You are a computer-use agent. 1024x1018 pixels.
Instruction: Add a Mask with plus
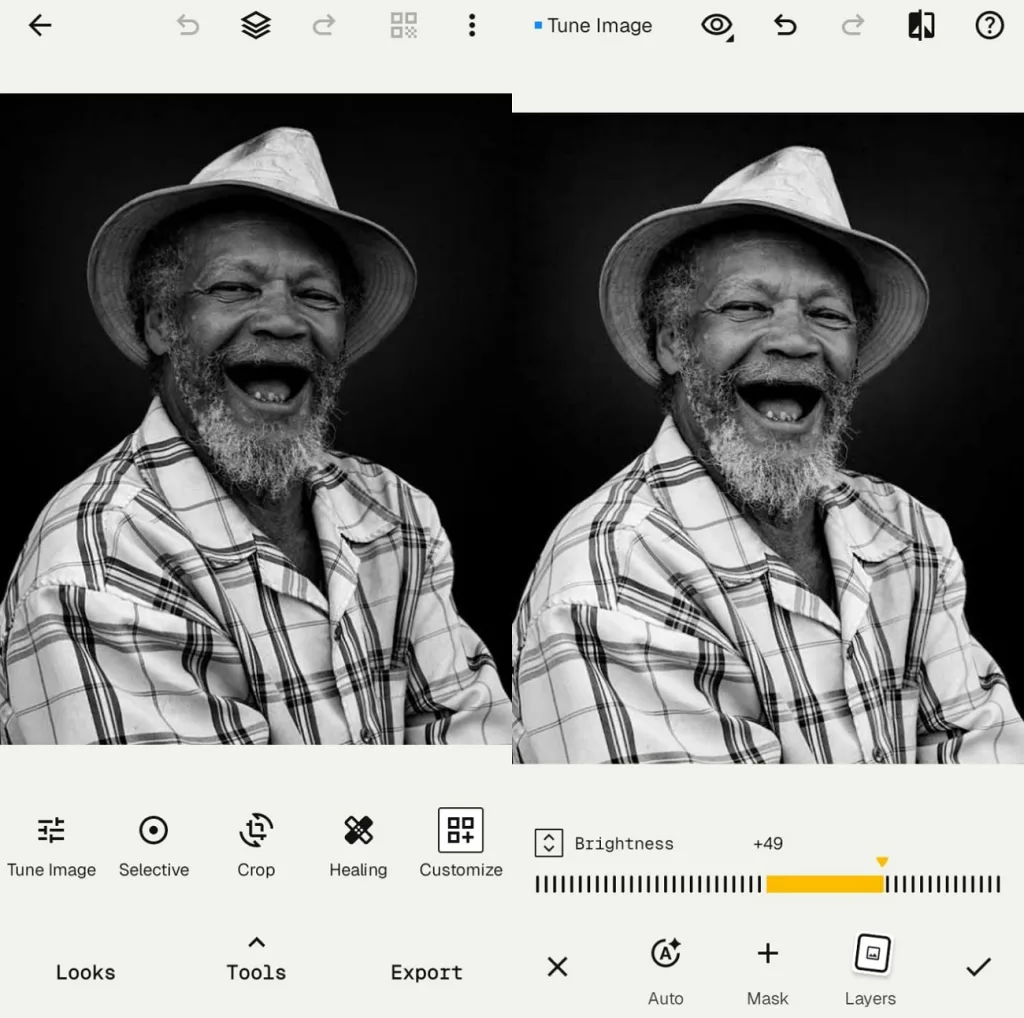[767, 970]
